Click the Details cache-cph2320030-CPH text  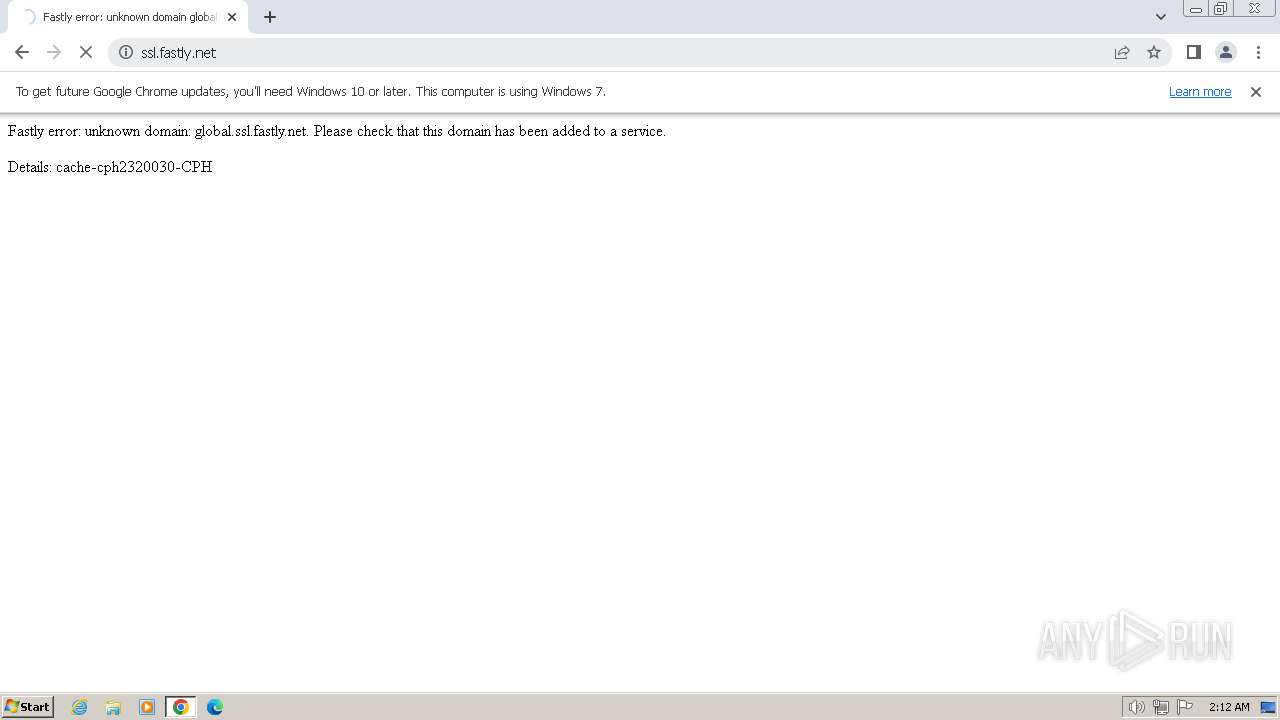[110, 167]
